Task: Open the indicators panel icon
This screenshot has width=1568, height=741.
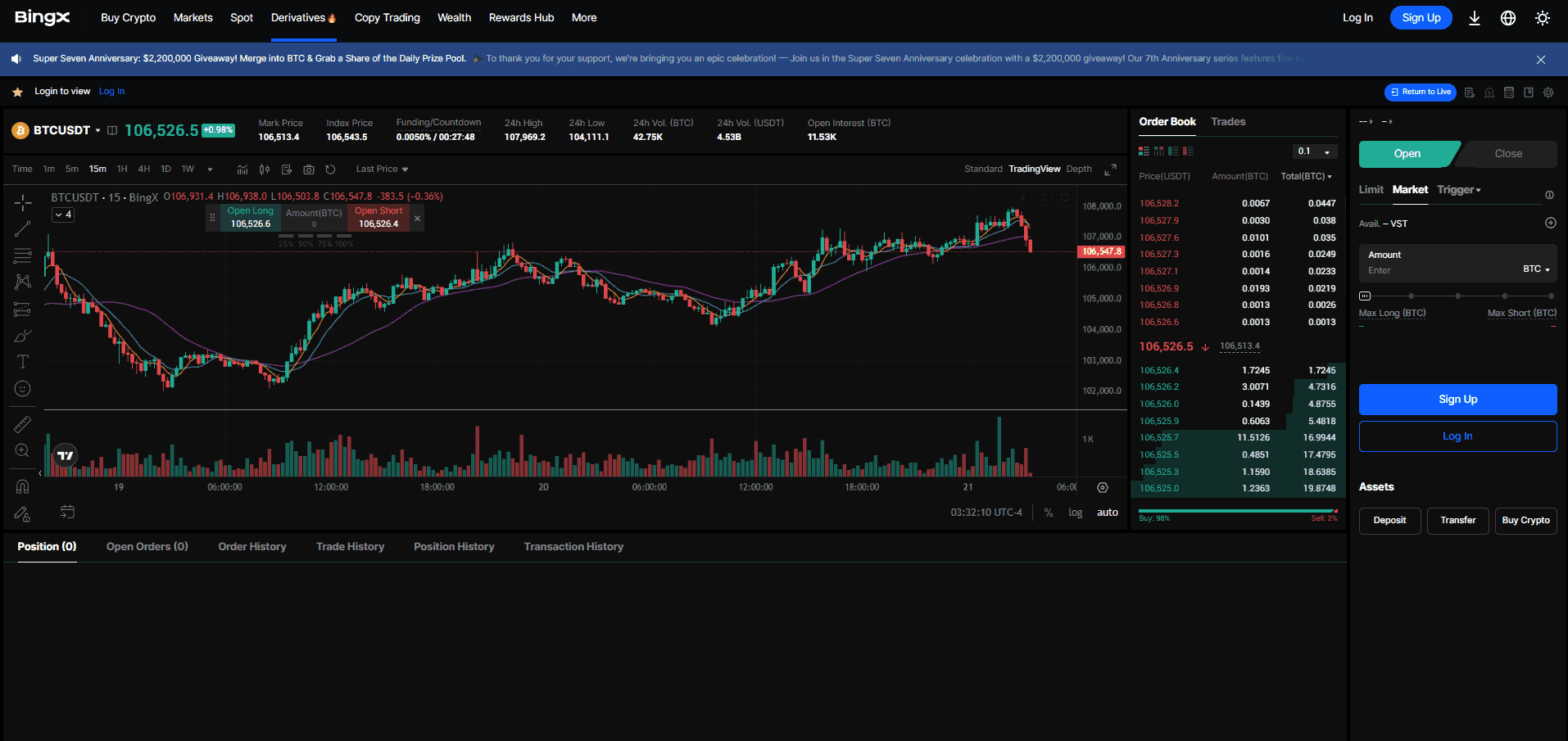Action: (x=242, y=169)
